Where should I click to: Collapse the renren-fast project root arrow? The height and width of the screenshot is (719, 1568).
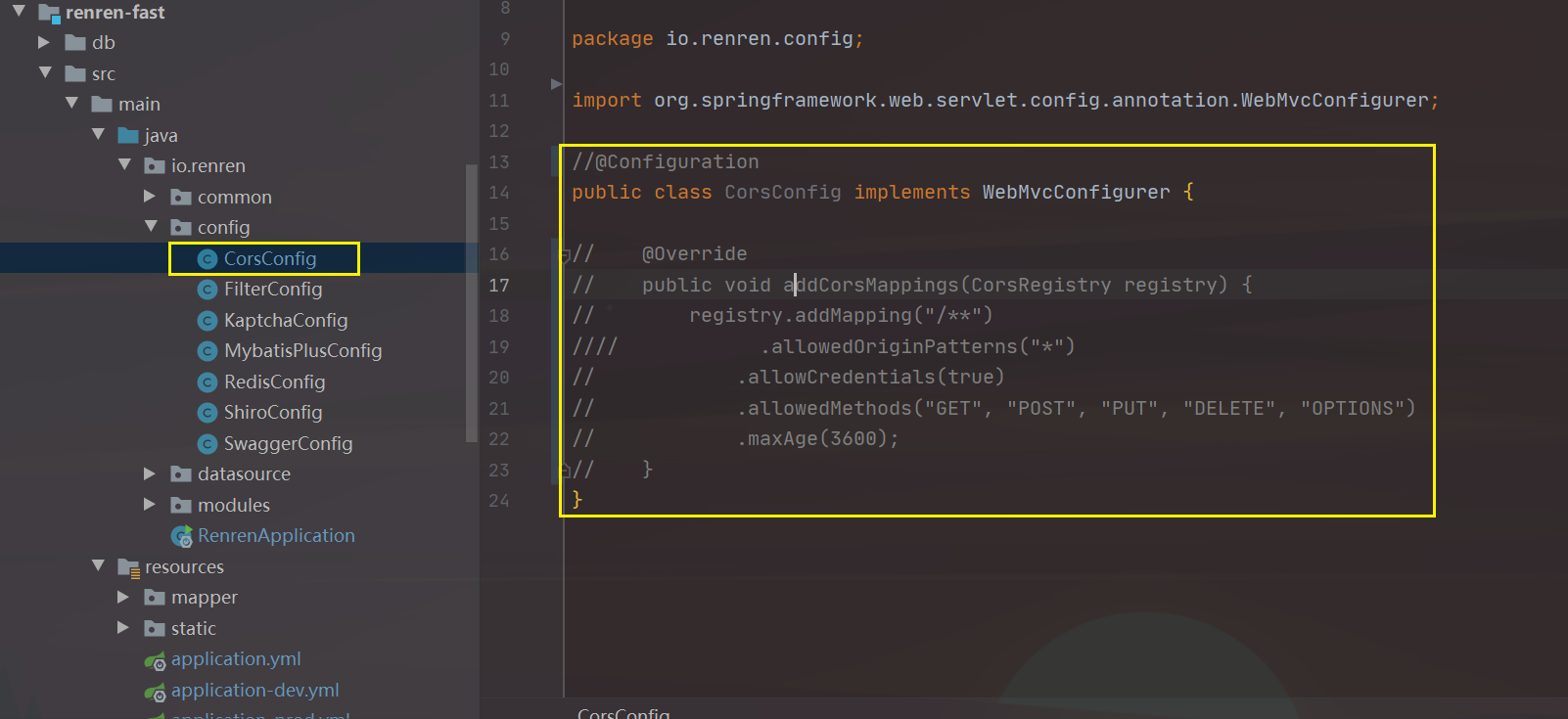click(x=19, y=11)
